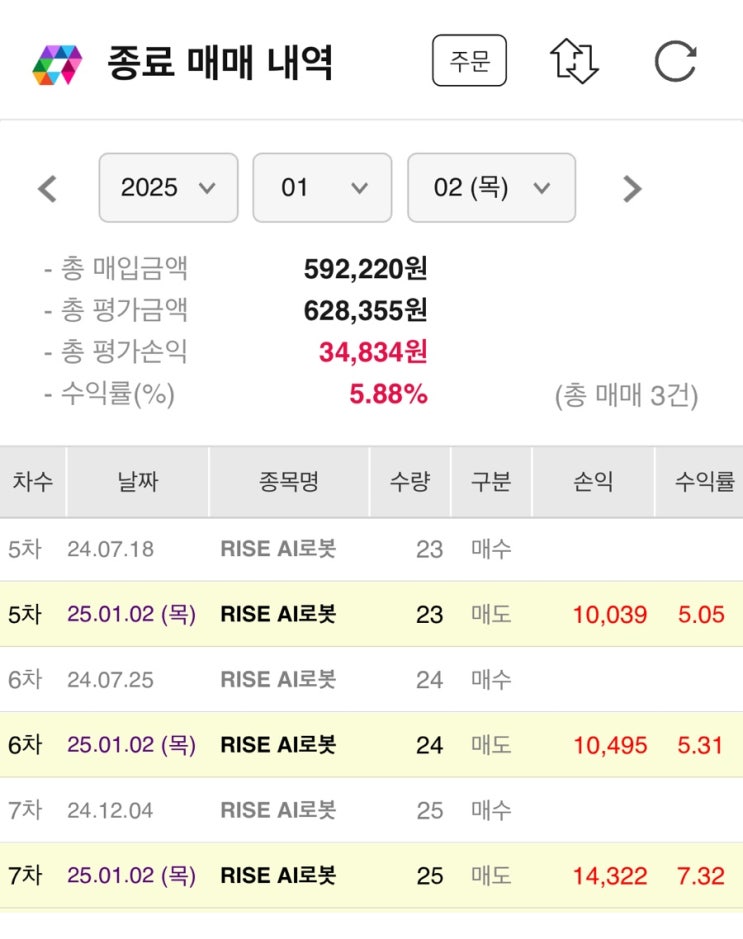Open the 02 (목) day dropdown
The width and height of the screenshot is (743, 939).
tap(491, 187)
